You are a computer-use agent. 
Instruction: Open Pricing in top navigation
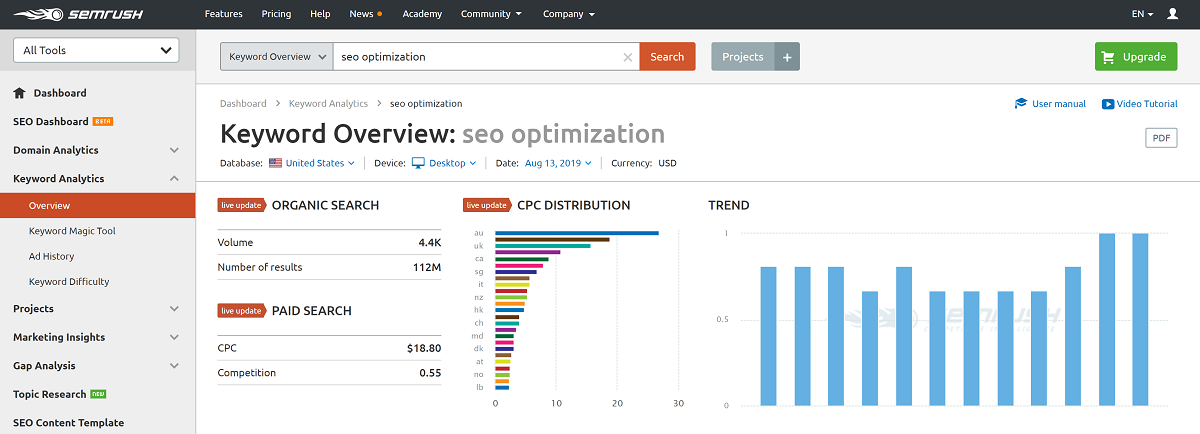pyautogui.click(x=276, y=14)
